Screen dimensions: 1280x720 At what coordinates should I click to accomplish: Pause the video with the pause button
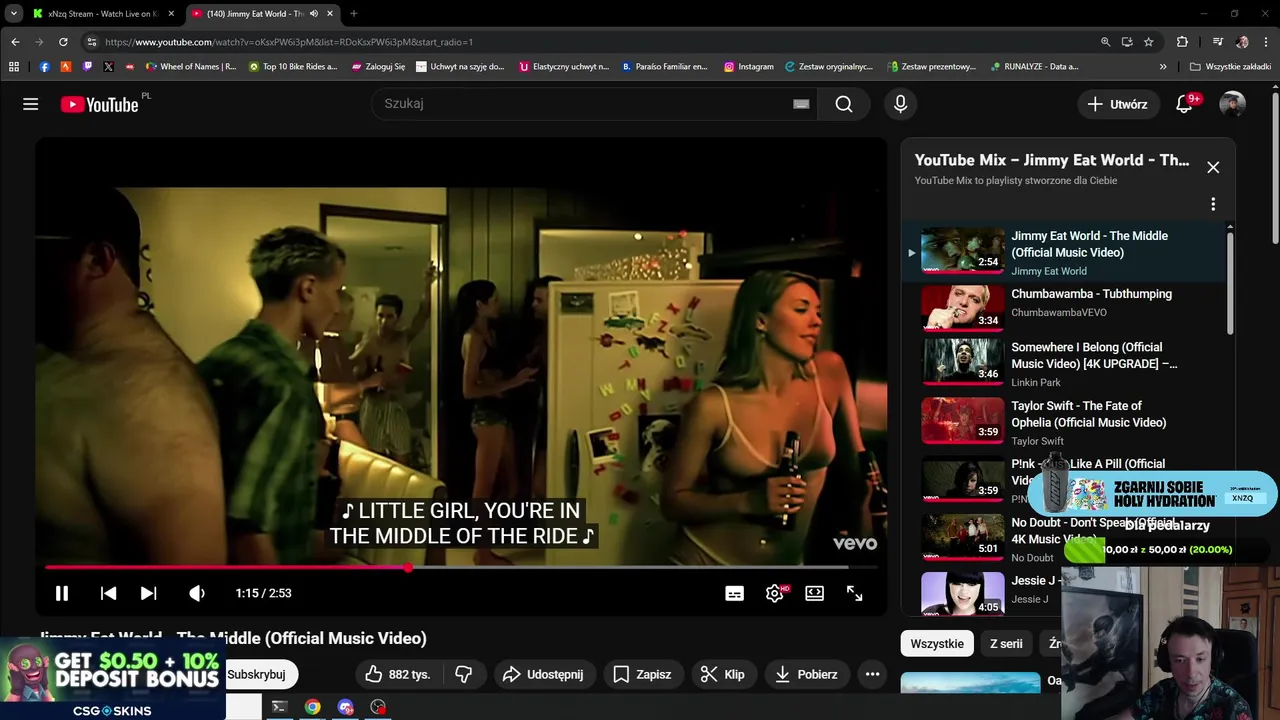click(x=61, y=593)
